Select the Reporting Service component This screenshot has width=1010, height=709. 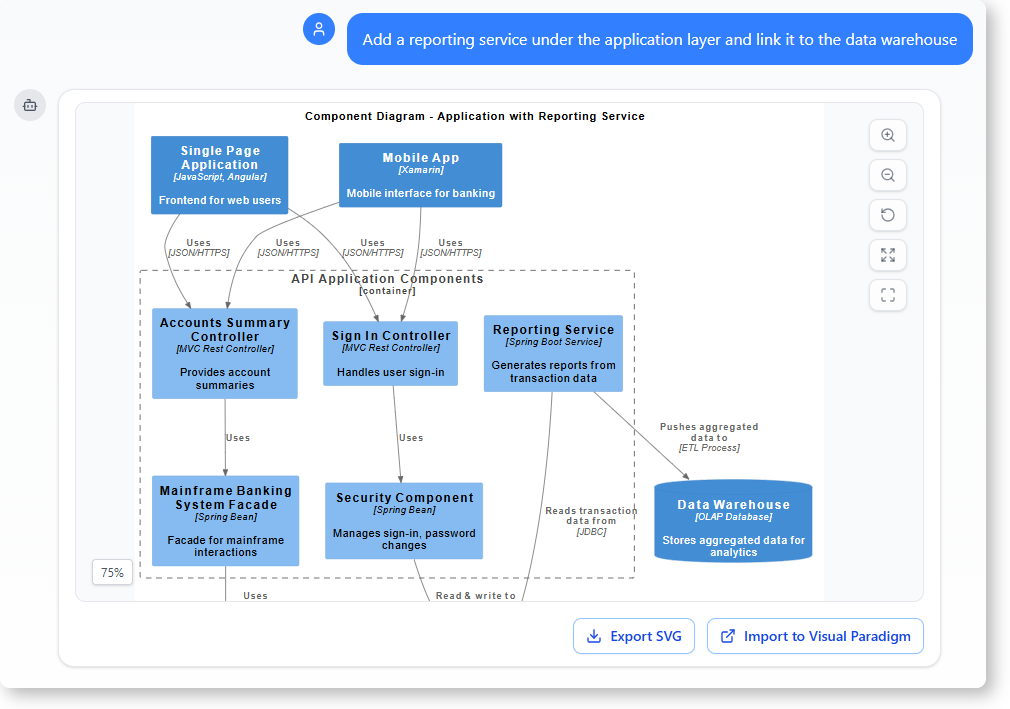[553, 353]
